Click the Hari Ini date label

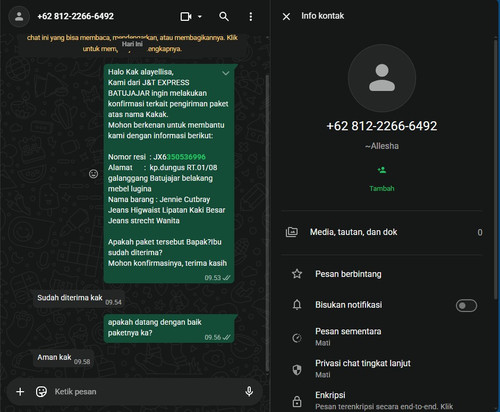132,44
